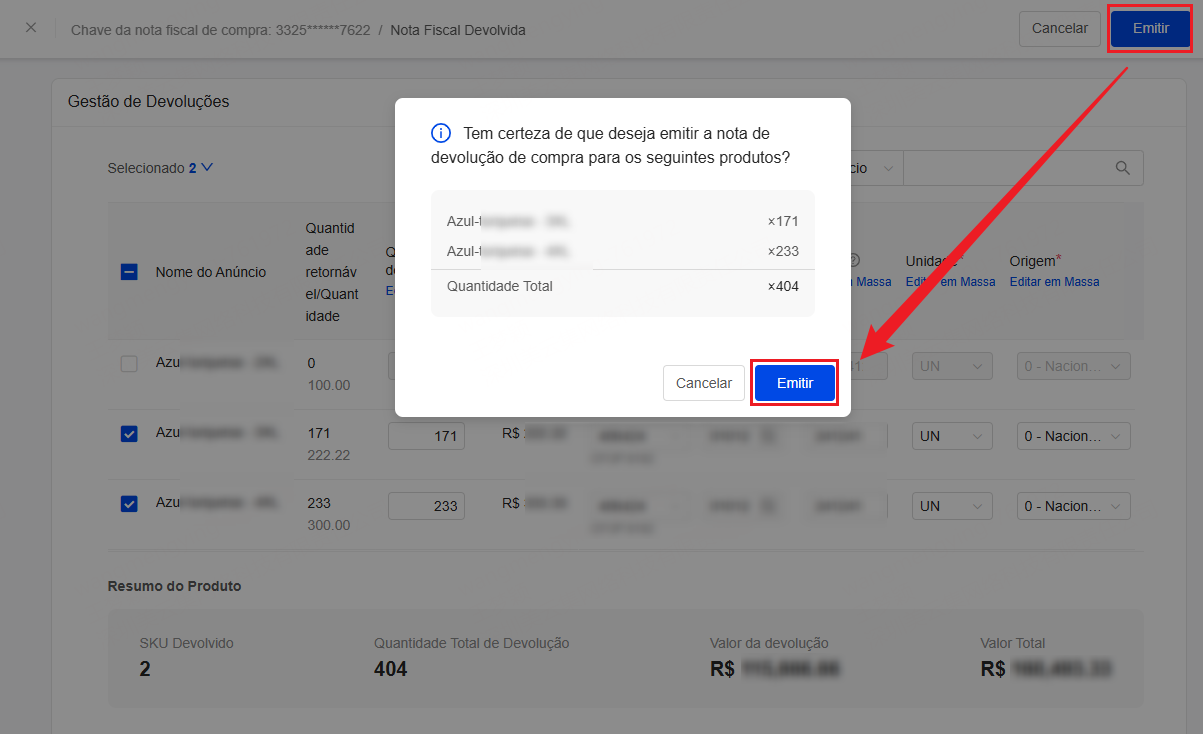Click the Chave da nota fiscal de compra text
The height and width of the screenshot is (734, 1203).
(x=219, y=30)
